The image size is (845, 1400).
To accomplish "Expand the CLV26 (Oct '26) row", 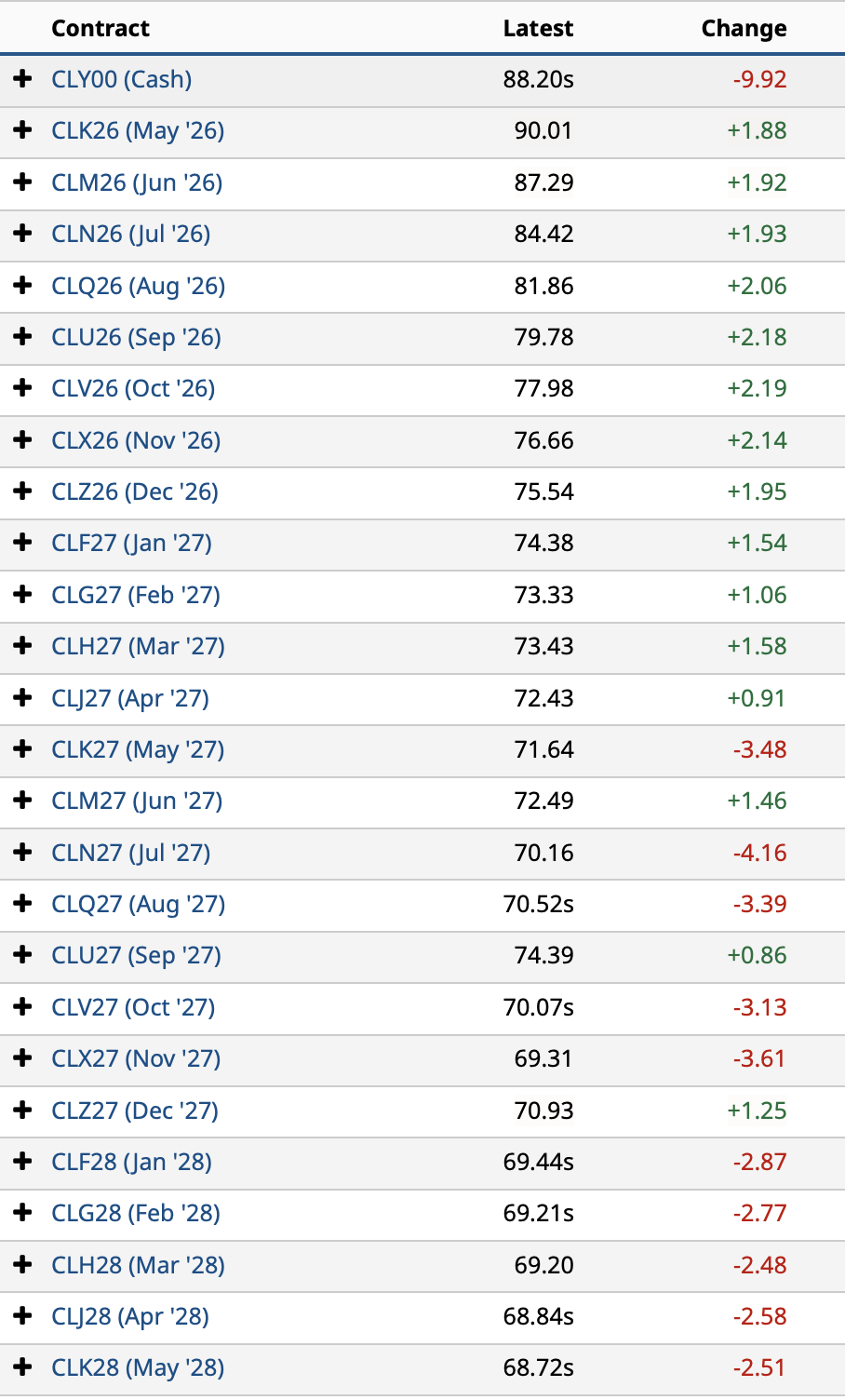I will coord(23,388).
